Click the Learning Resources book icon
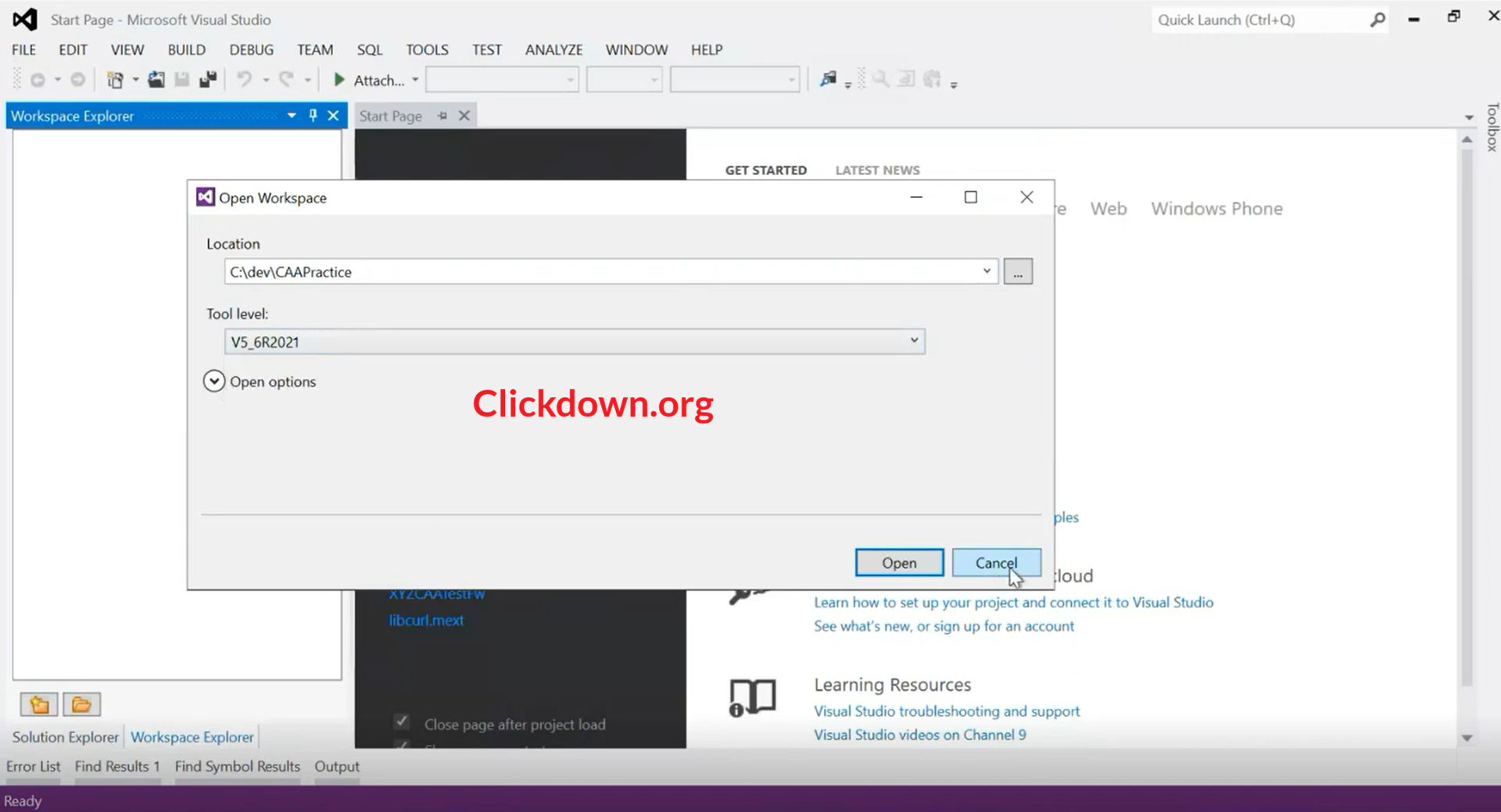Viewport: 1501px width, 812px height. coord(752,697)
